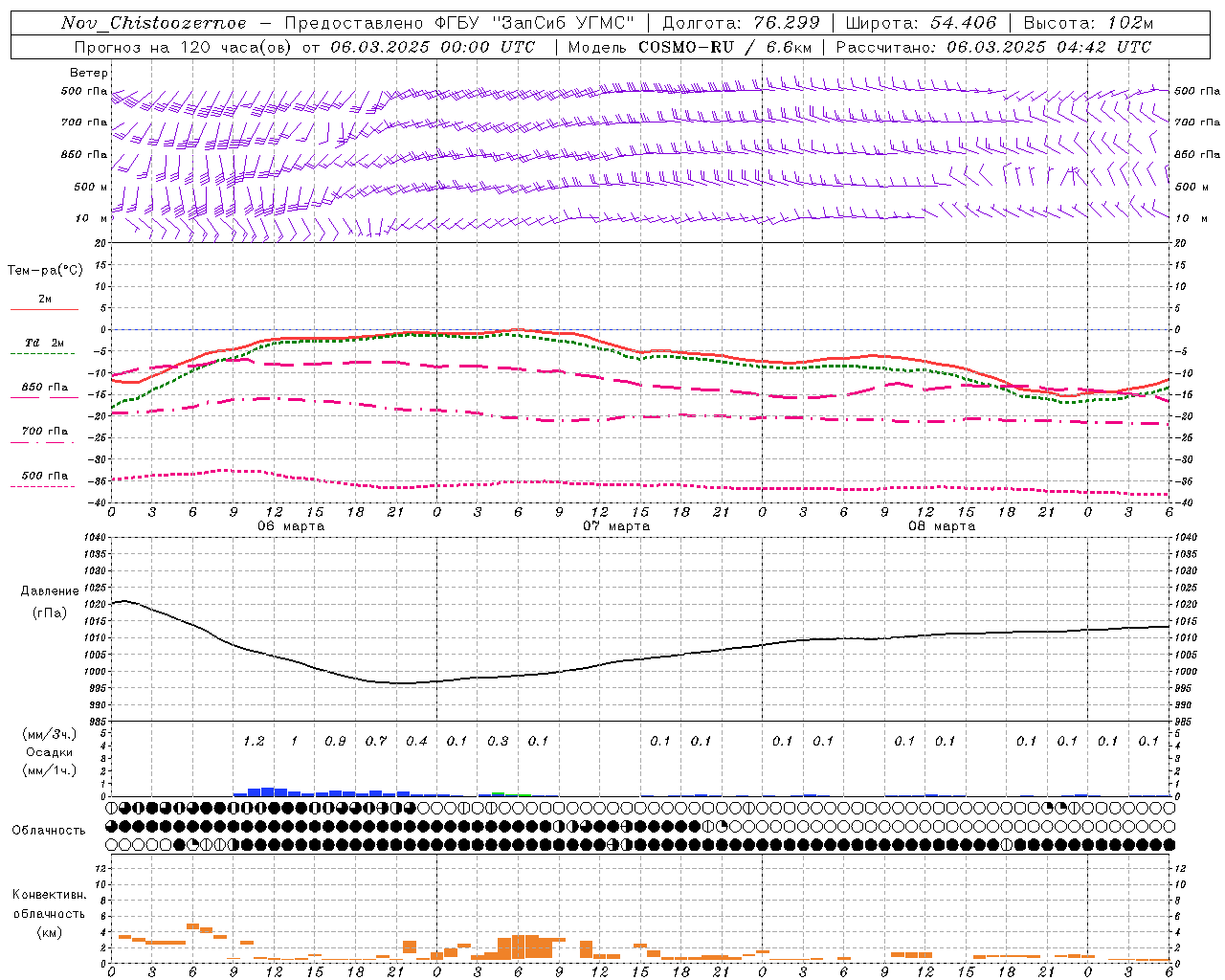Image resolution: width=1225 pixels, height=980 pixels.
Task: Click the precipitation value '1.2'
Action: 254,742
